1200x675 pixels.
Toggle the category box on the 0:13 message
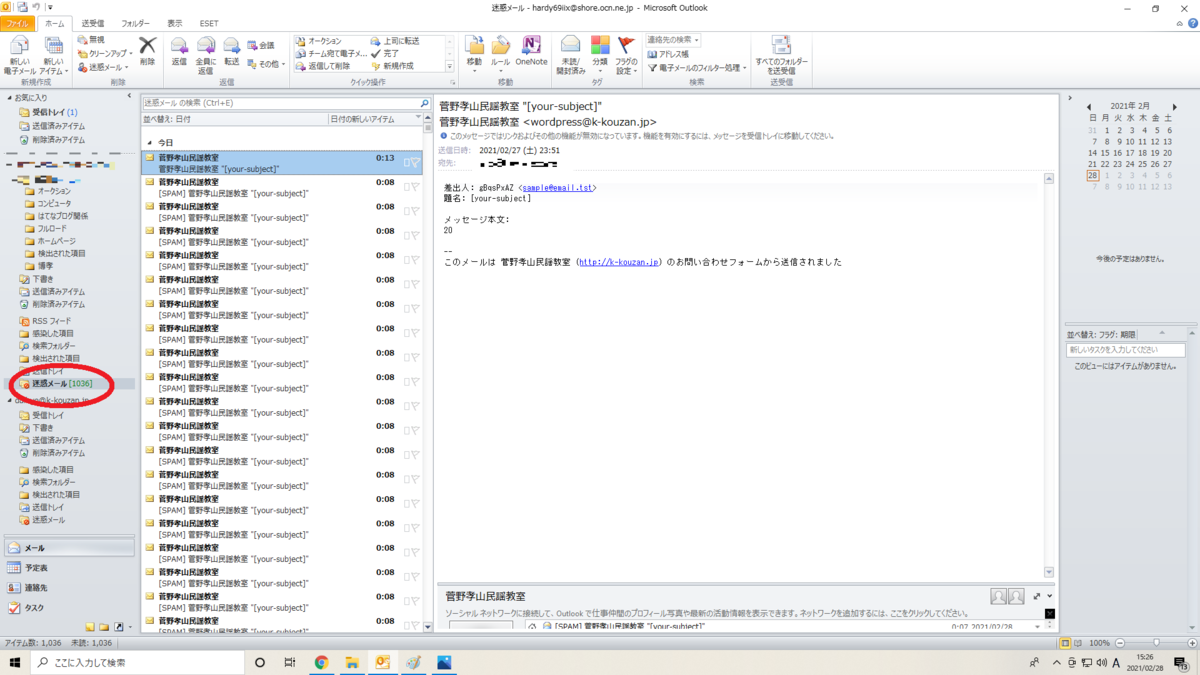[x=406, y=162]
